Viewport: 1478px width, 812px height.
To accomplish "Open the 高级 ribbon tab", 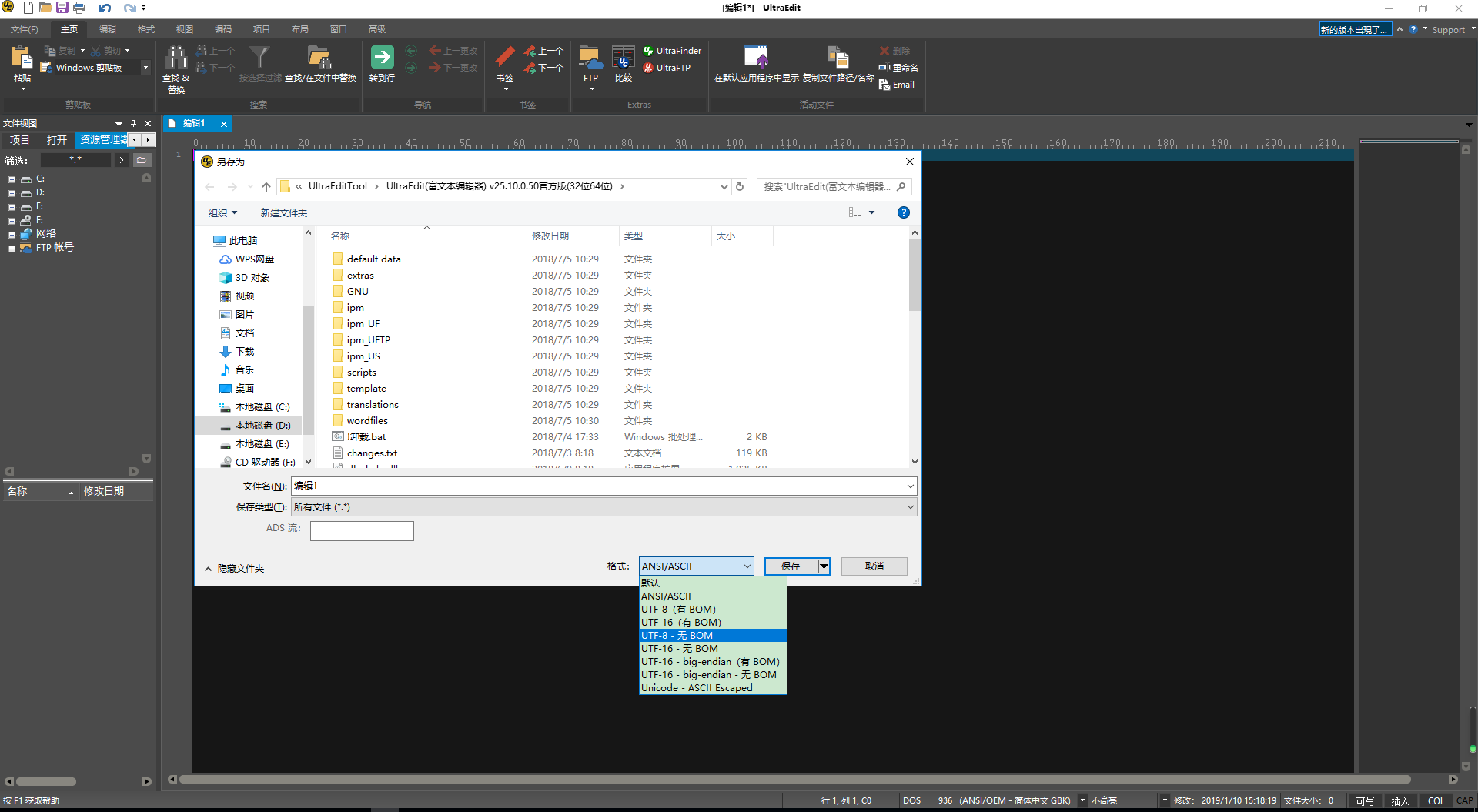I will pos(377,29).
